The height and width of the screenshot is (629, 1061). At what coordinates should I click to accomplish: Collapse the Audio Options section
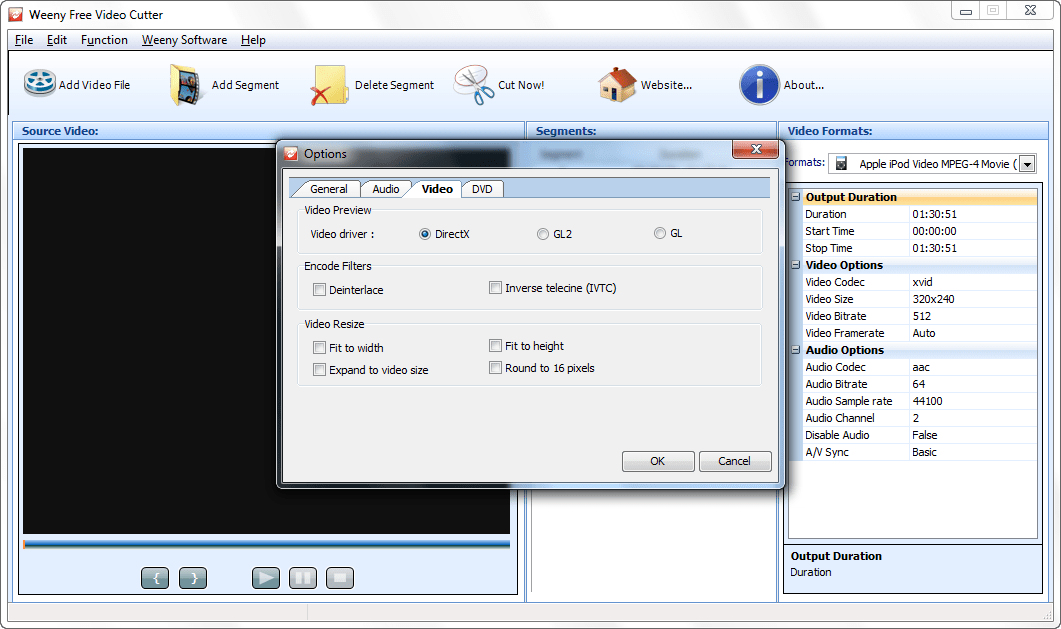tap(796, 350)
